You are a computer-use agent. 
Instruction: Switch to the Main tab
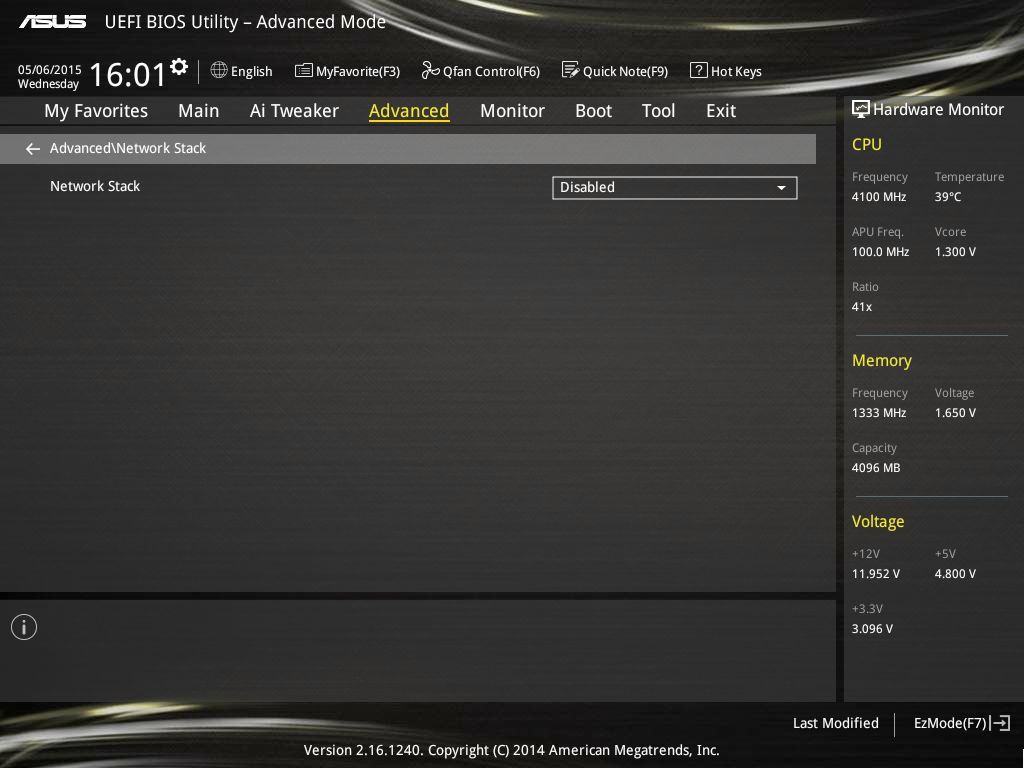coord(199,111)
